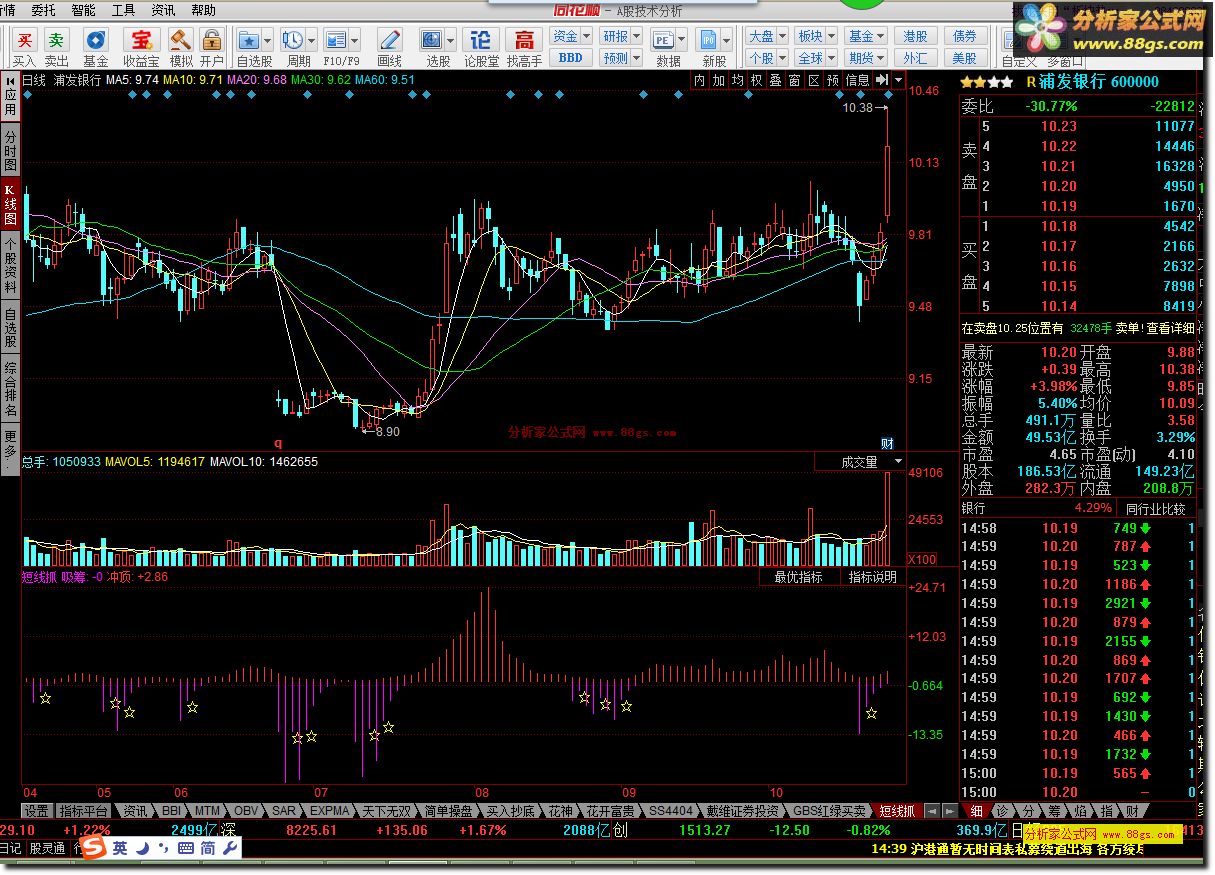
Task: Open the 收益宝 icon
Action: (x=142, y=41)
